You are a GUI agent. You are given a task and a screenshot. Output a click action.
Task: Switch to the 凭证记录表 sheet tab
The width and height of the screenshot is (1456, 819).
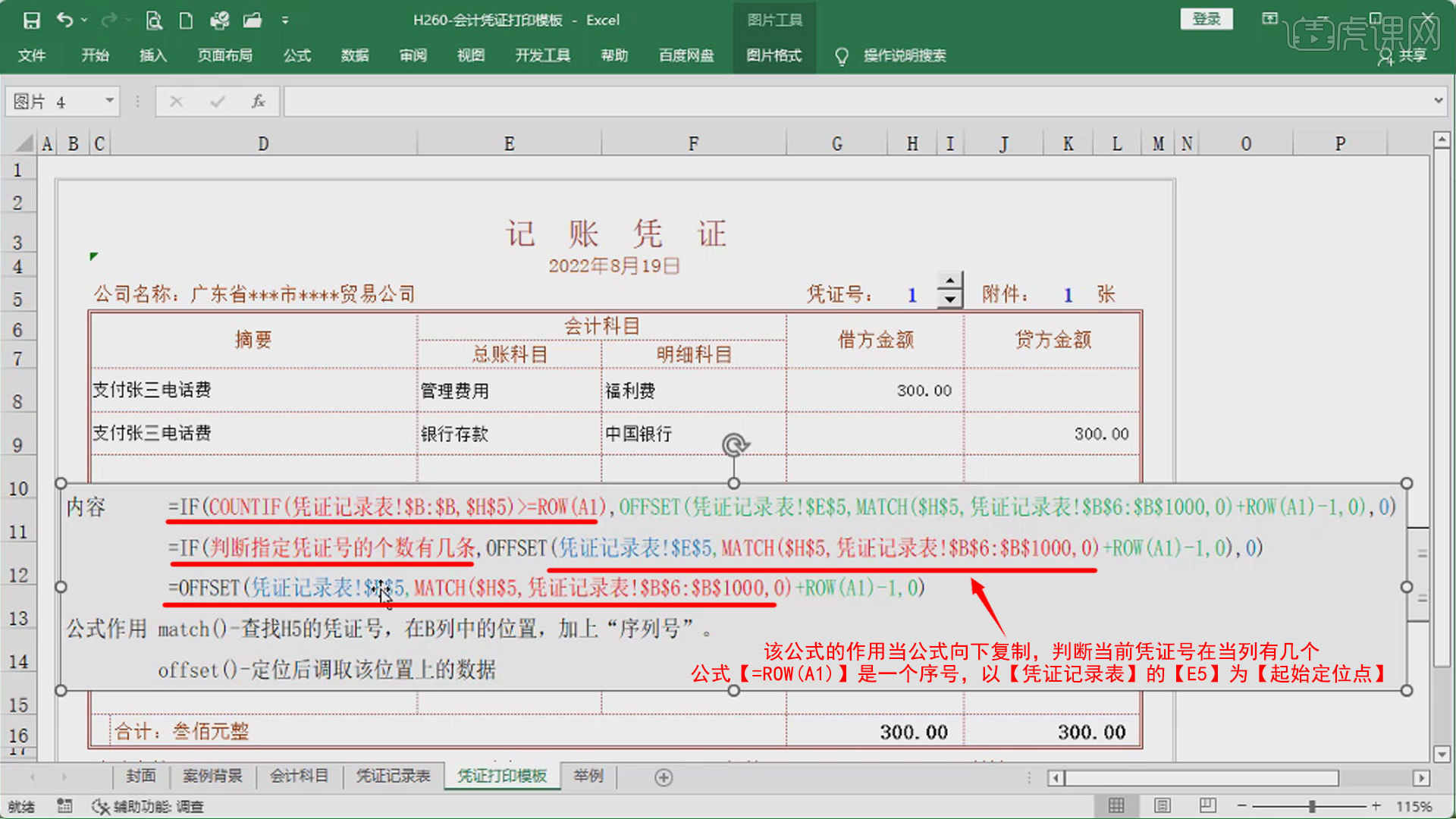[x=393, y=776]
